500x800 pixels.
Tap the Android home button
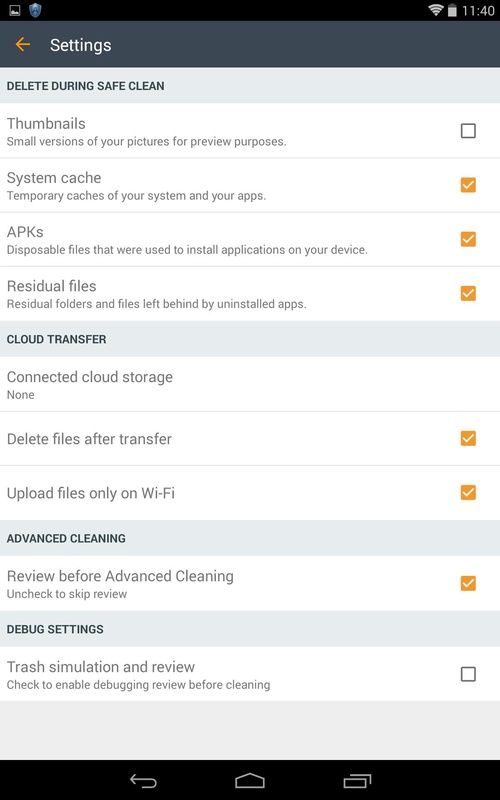pos(249,781)
